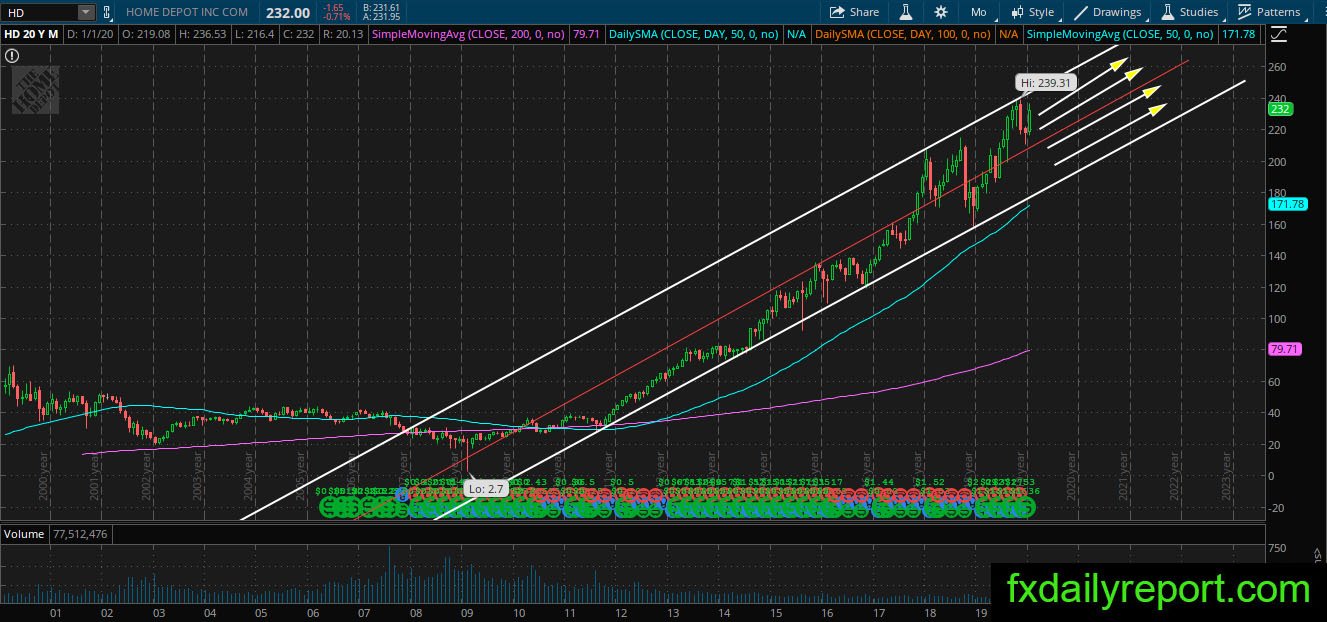Click the 260 price axis label
The image size is (1327, 622).
(1275, 67)
